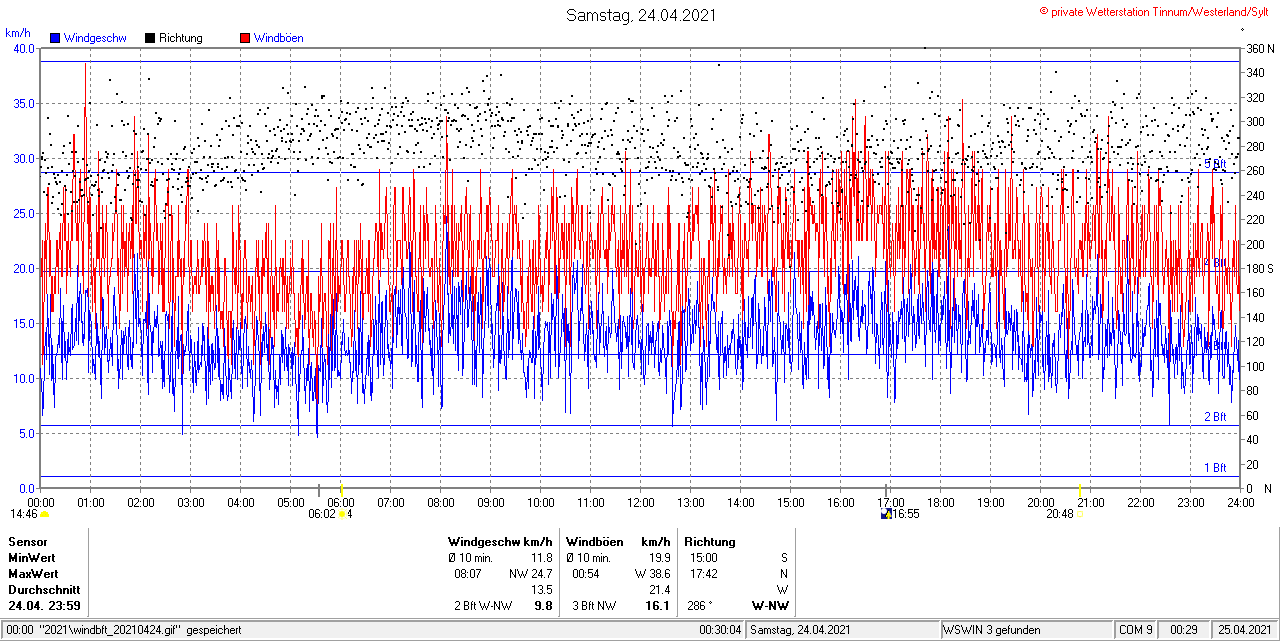Click the sunset marker at 20:48
Image resolution: width=1280 pixels, height=641 pixels.
point(1080,514)
